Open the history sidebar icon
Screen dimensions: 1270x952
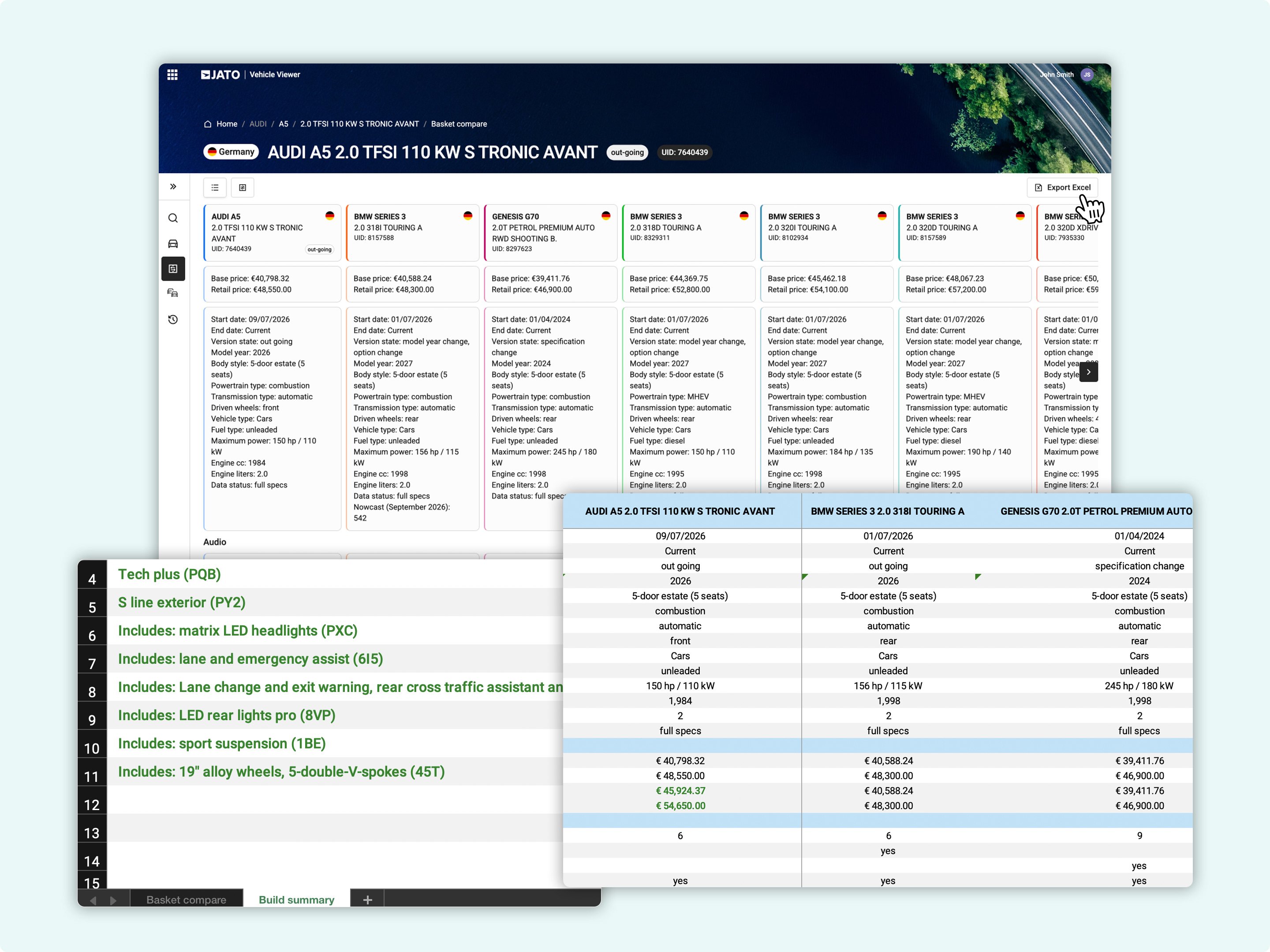click(x=173, y=320)
